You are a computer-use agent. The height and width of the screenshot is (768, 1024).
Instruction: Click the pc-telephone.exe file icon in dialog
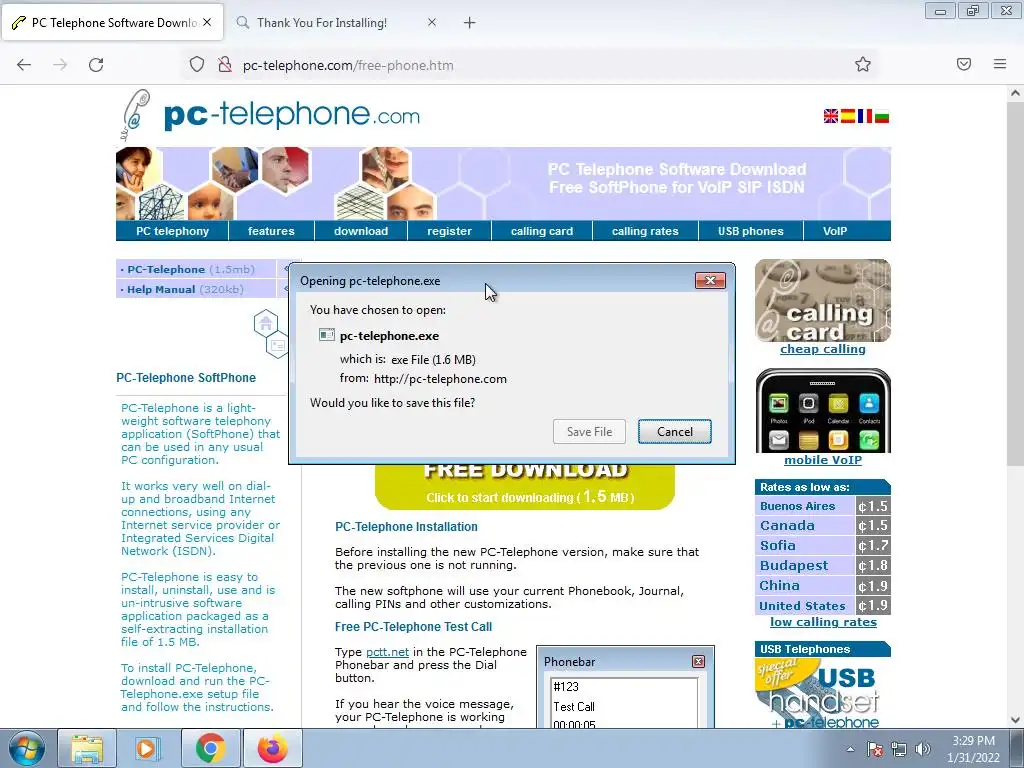[x=327, y=335]
